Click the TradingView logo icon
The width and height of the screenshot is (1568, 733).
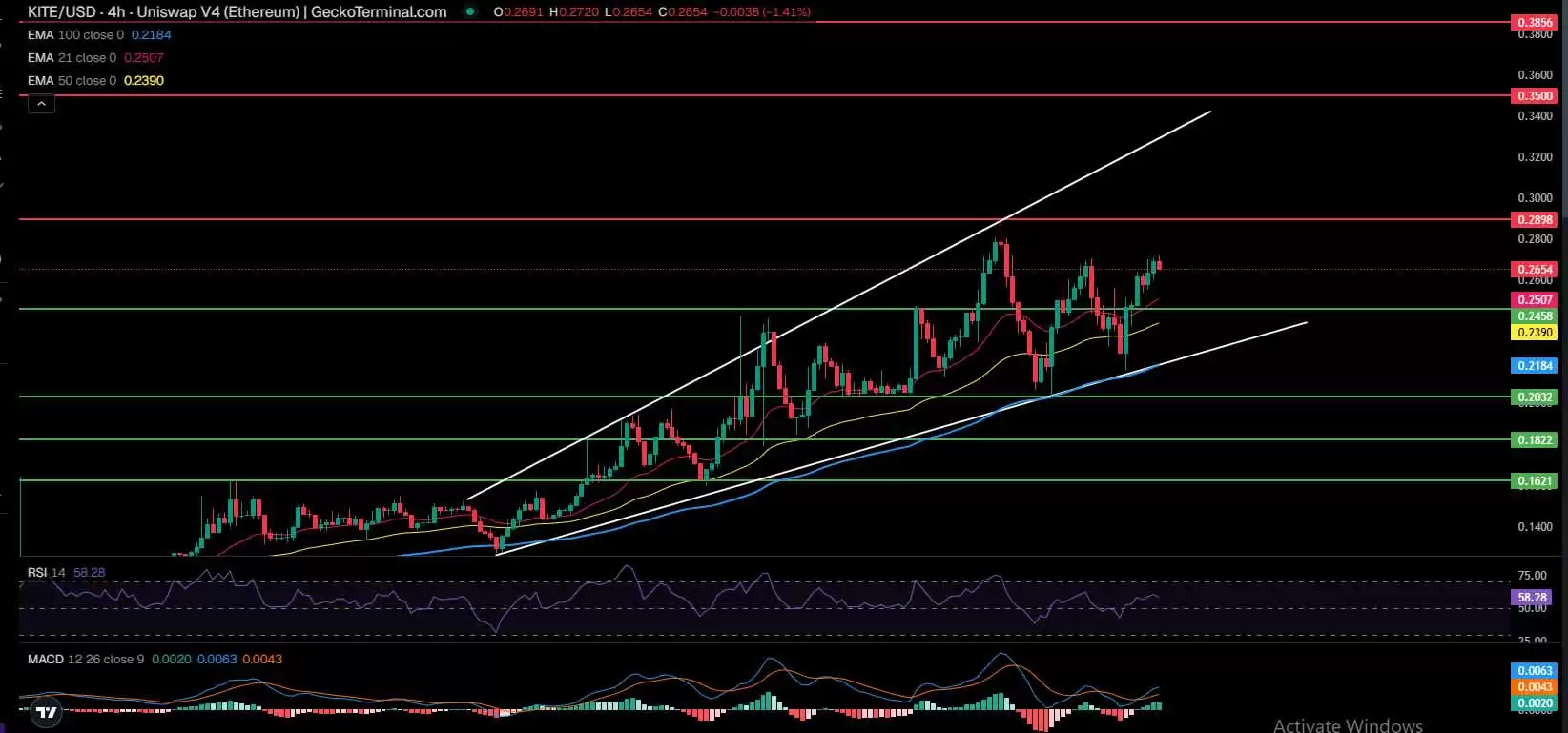[x=45, y=711]
